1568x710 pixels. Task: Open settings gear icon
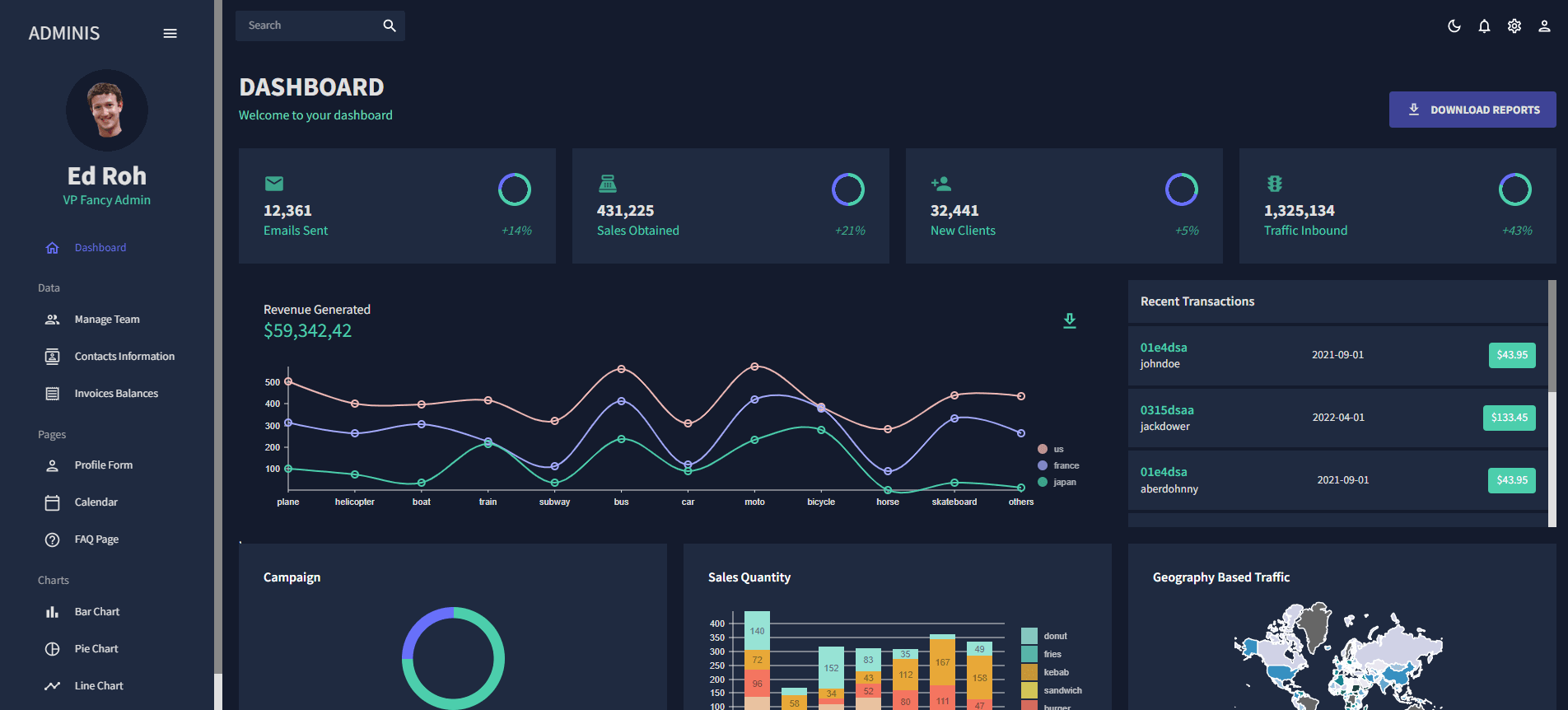coord(1514,26)
